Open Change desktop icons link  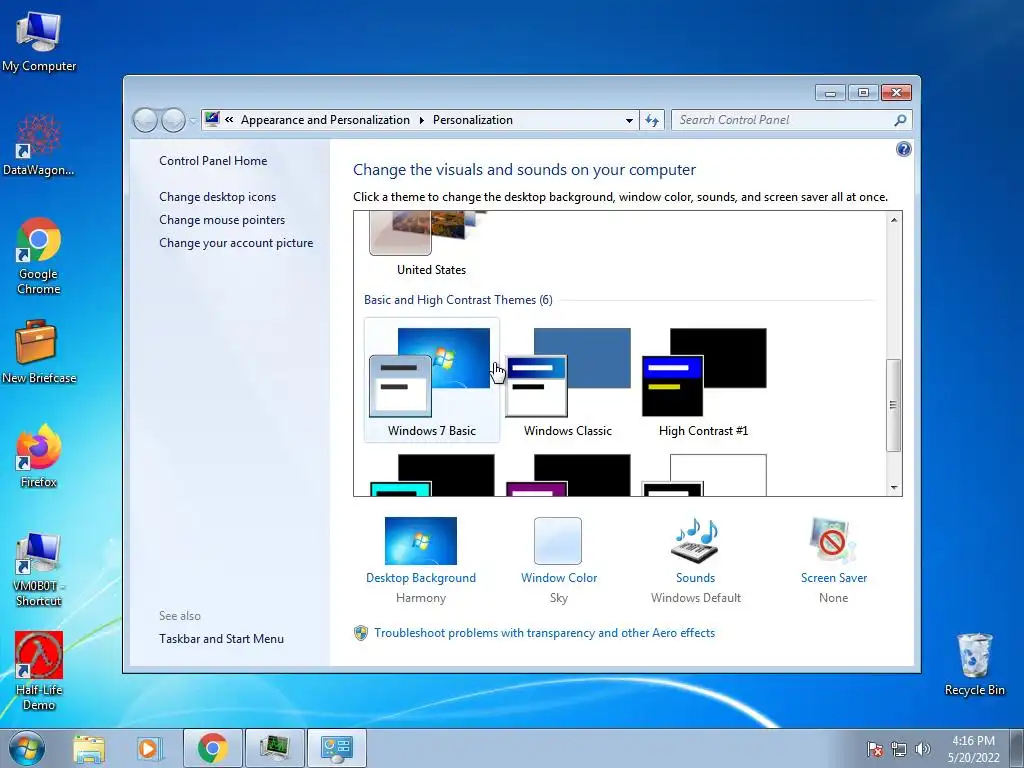[217, 197]
